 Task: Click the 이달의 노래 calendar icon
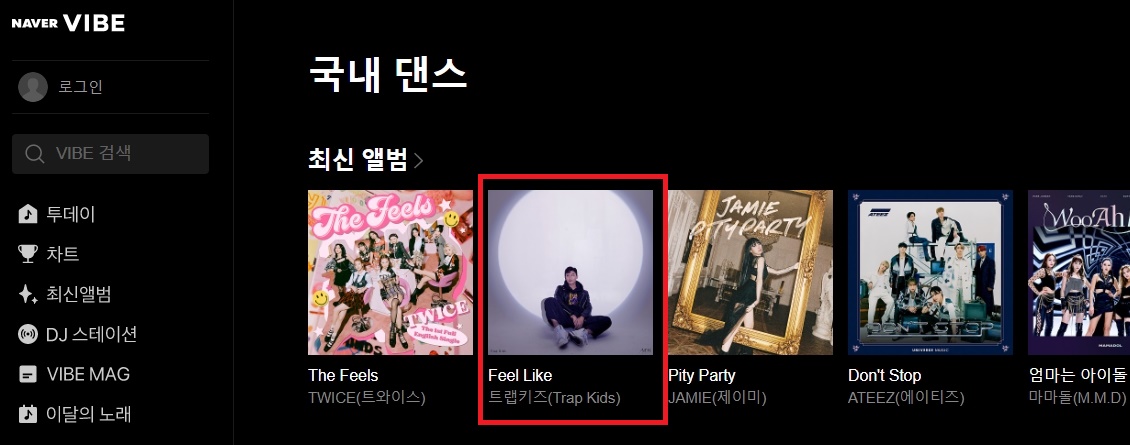[x=27, y=414]
